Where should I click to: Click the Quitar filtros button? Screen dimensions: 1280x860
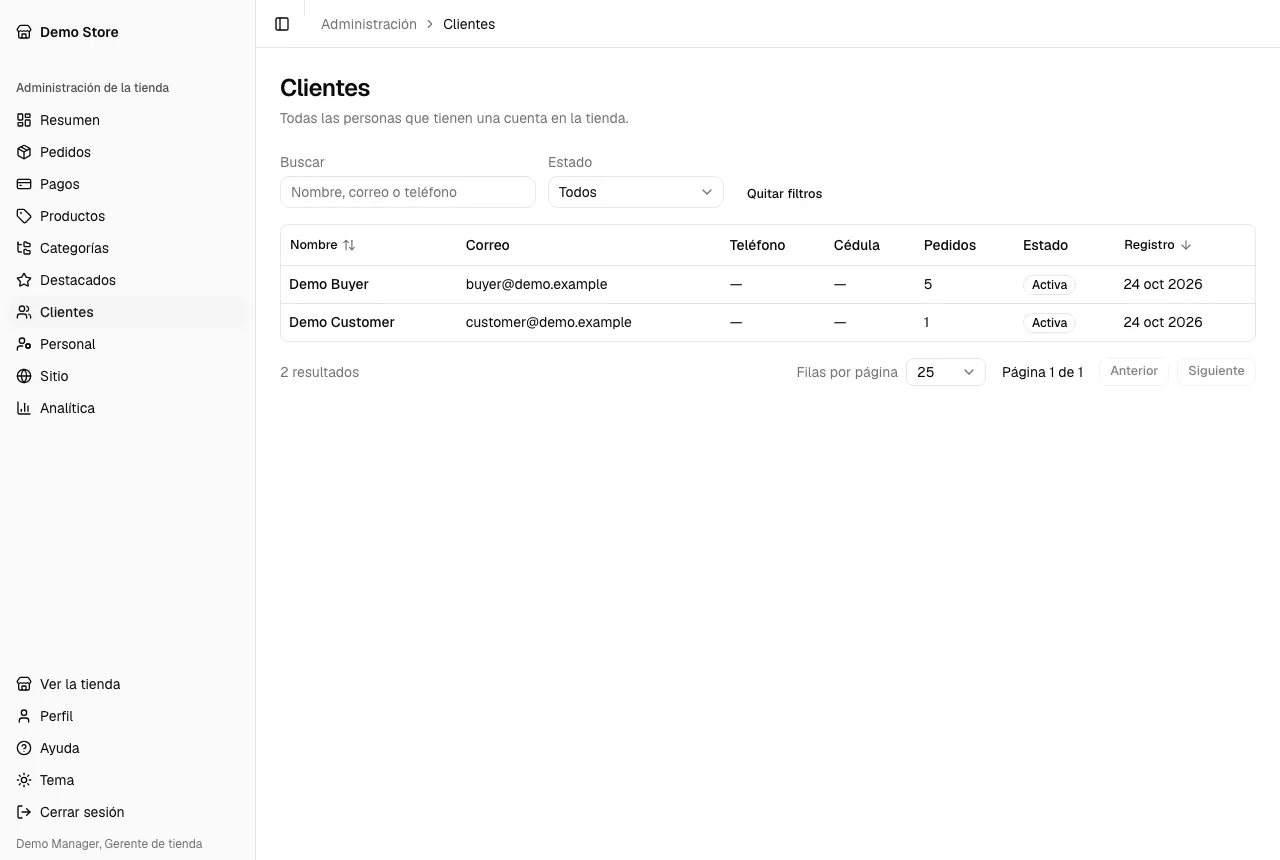point(785,193)
